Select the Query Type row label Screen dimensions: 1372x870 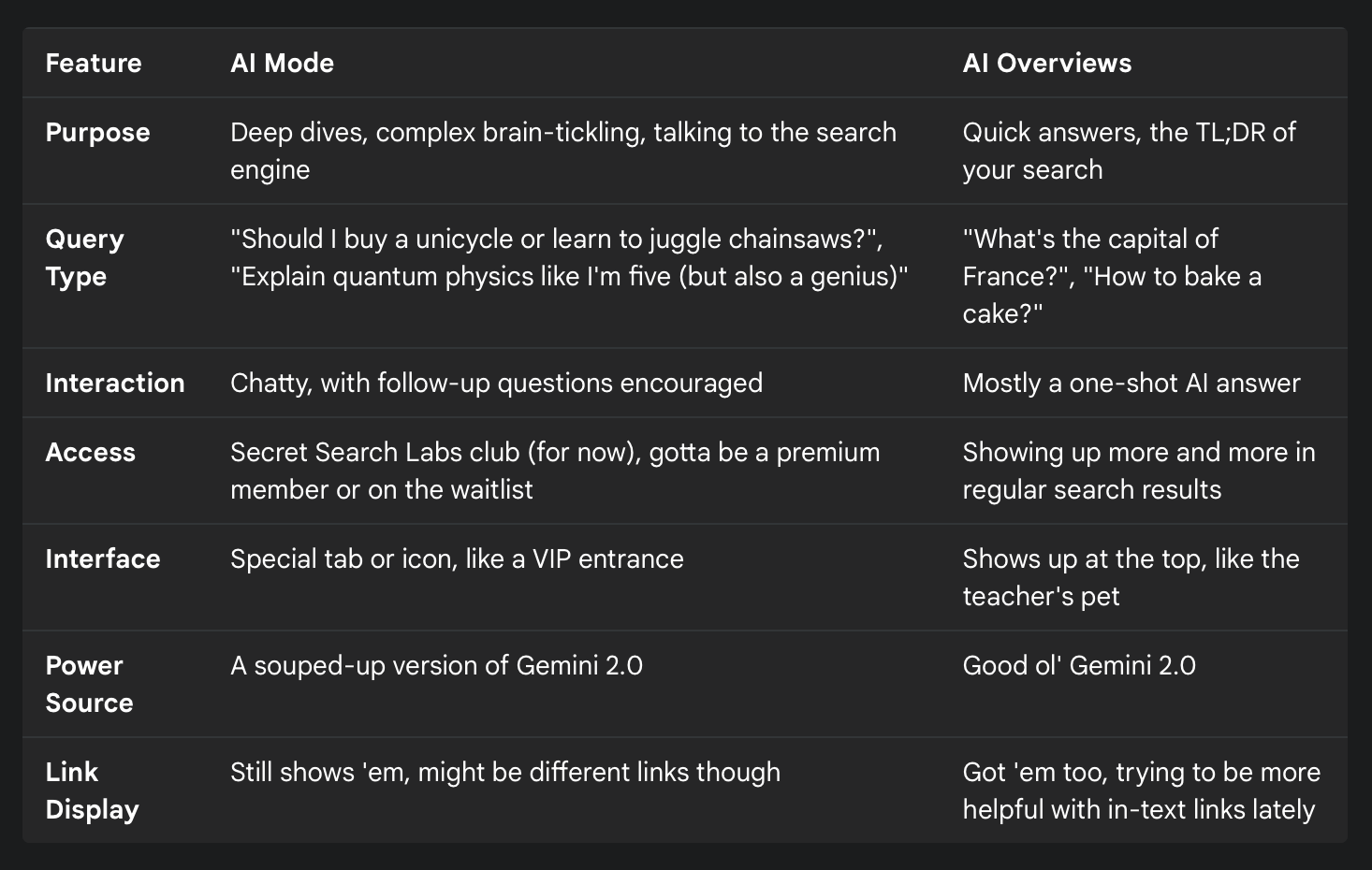point(84,257)
